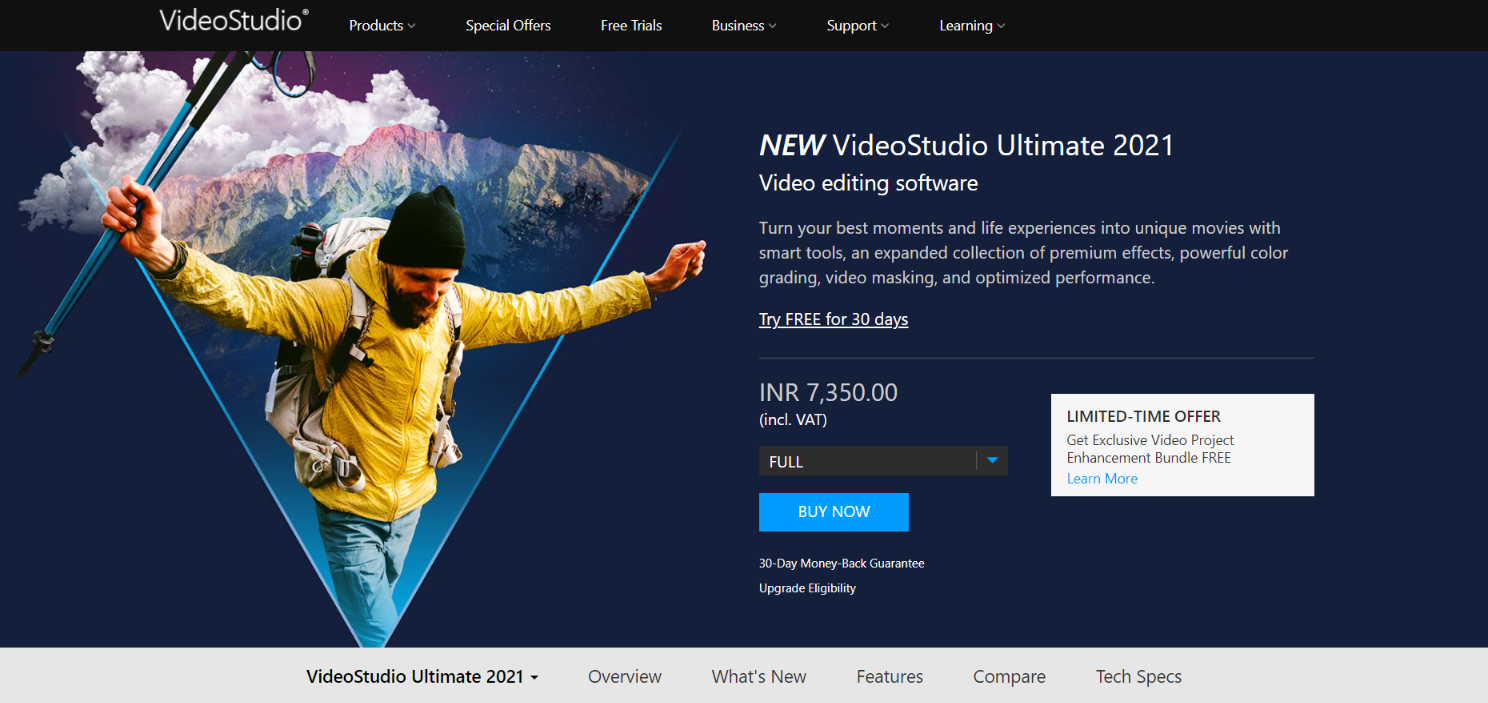Open Learn More in limited-time offer

coord(1102,478)
